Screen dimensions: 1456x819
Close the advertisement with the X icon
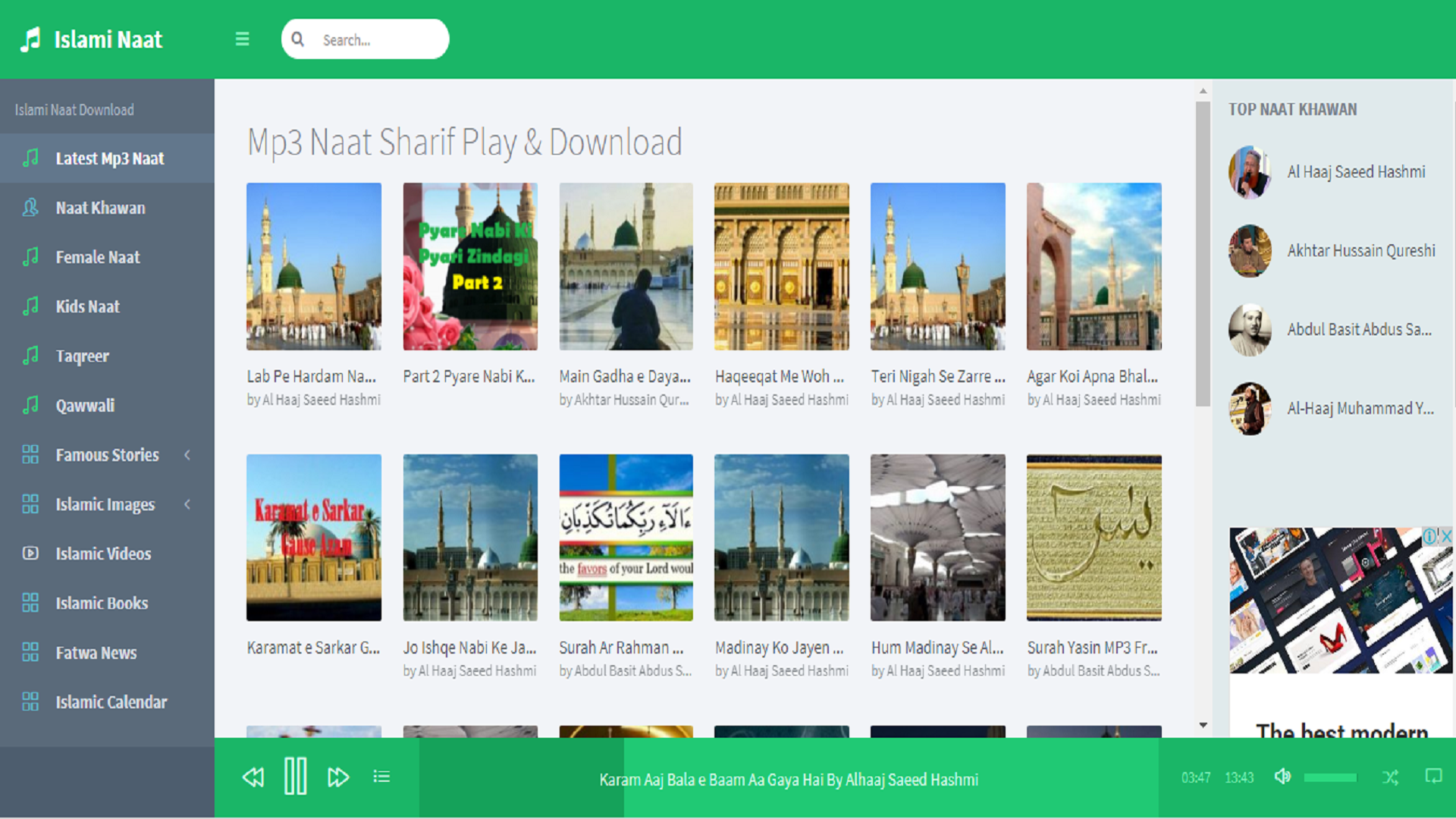pos(1446,536)
